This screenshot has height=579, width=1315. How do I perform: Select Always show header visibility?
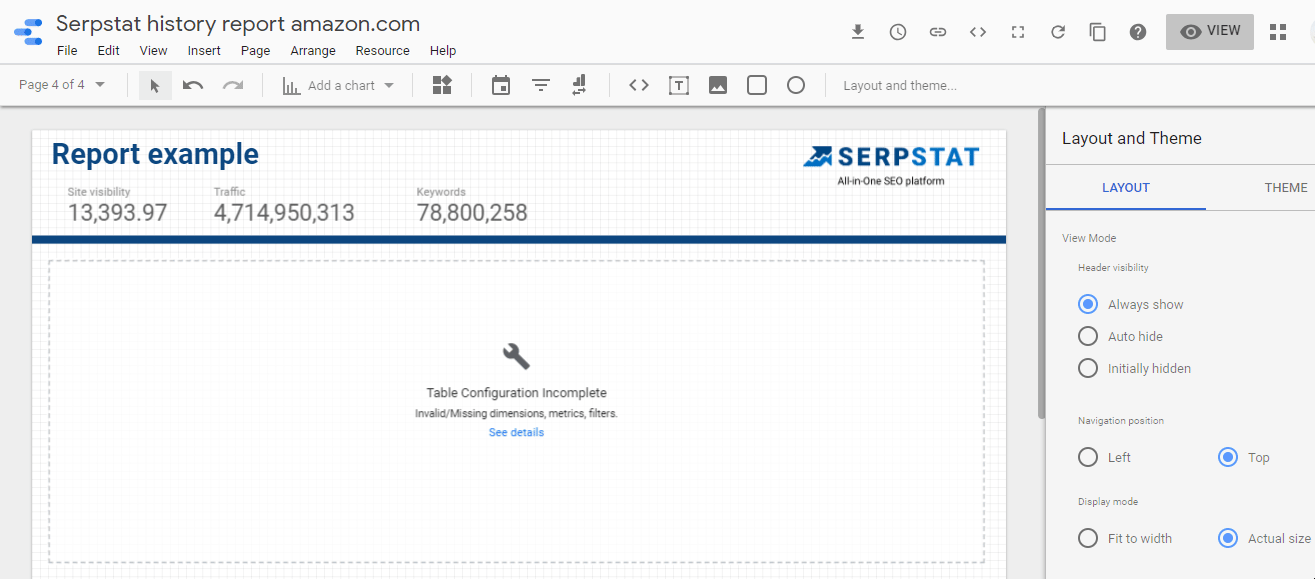[x=1088, y=304]
